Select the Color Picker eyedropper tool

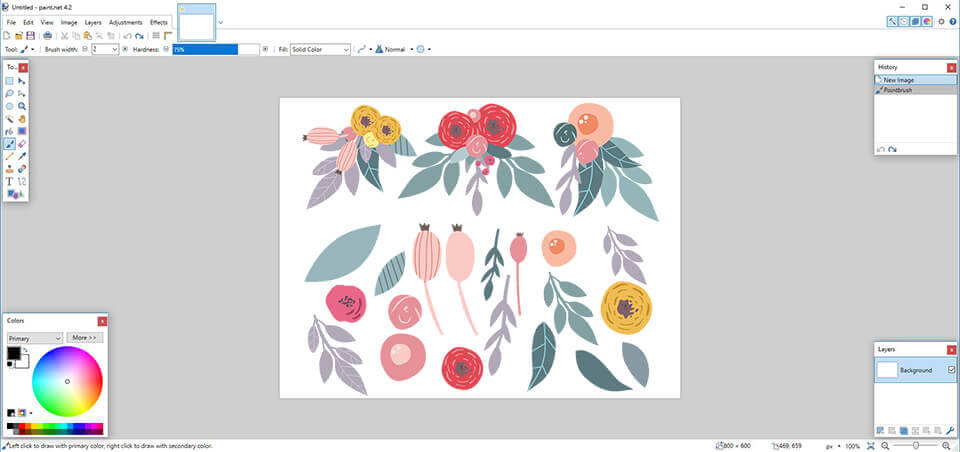click(x=21, y=156)
